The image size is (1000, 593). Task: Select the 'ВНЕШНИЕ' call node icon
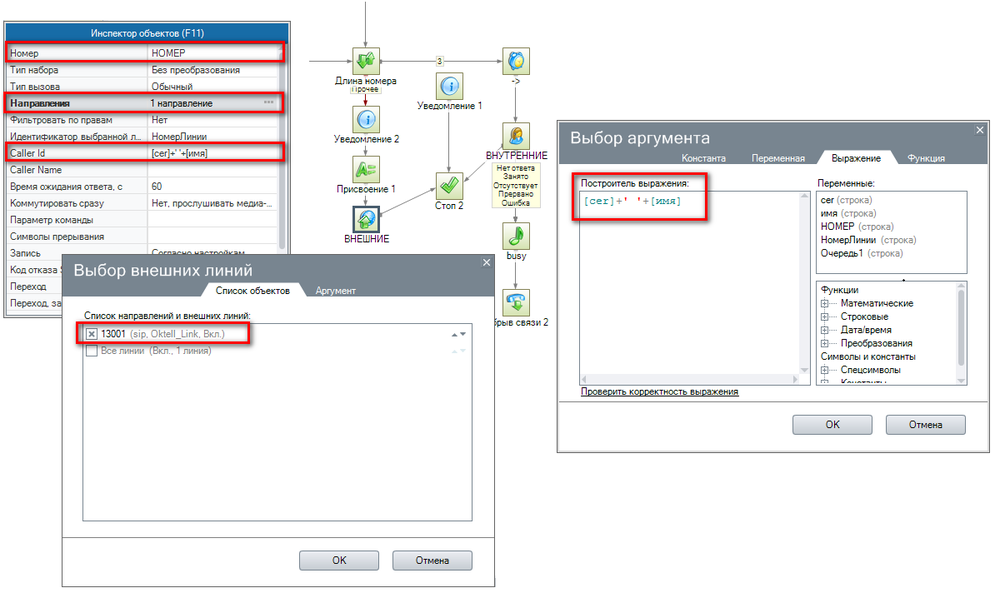coord(365,218)
